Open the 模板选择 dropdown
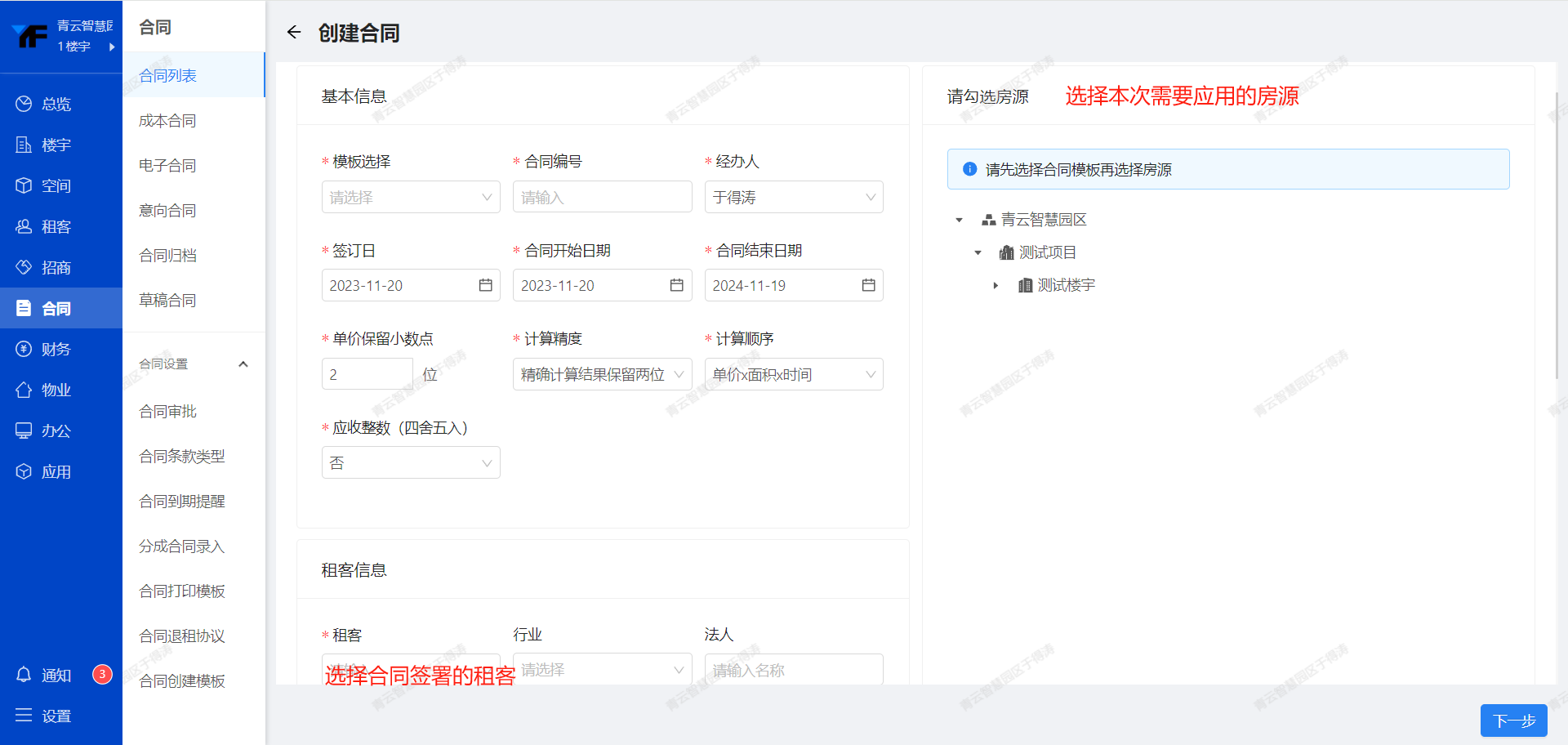The image size is (1568, 745). [410, 198]
